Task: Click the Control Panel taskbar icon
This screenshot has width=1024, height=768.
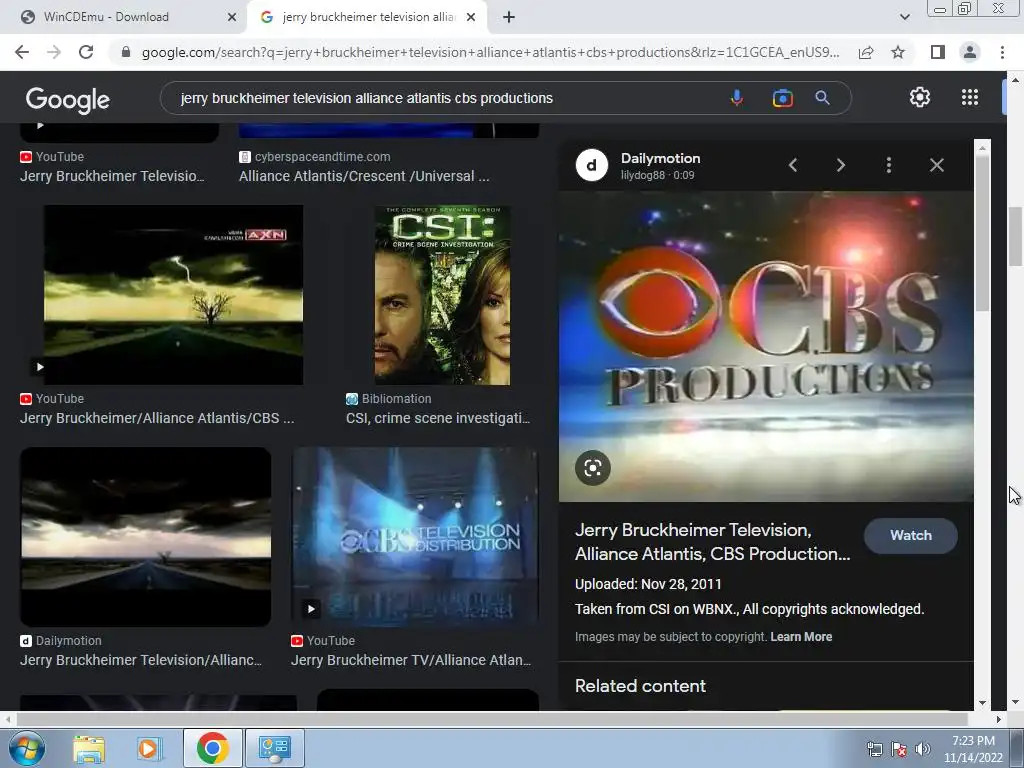Action: coord(274,748)
